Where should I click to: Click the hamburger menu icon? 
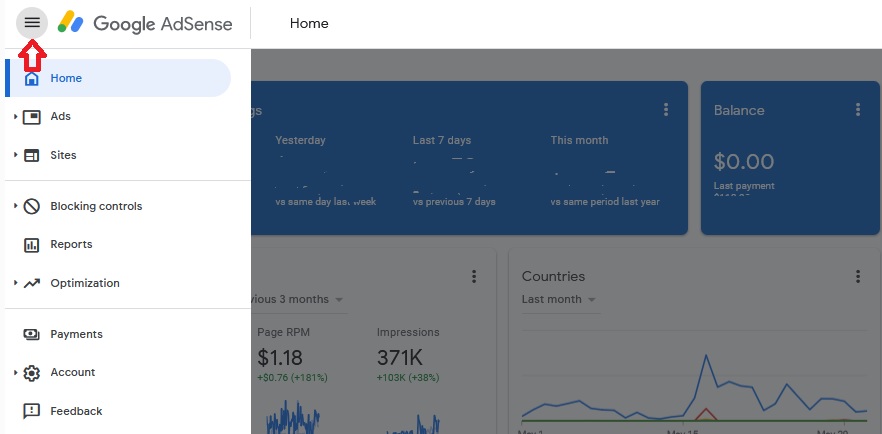pyautogui.click(x=32, y=23)
